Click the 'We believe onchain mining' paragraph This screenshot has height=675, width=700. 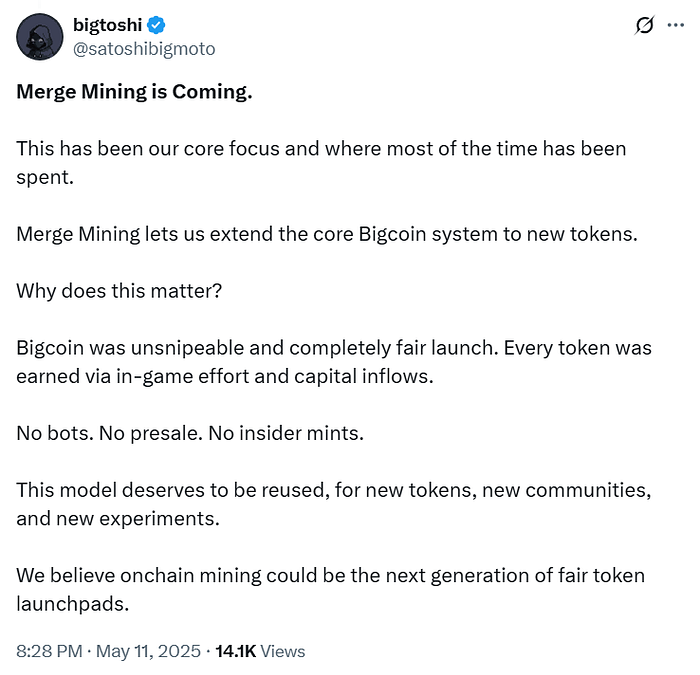click(x=331, y=590)
